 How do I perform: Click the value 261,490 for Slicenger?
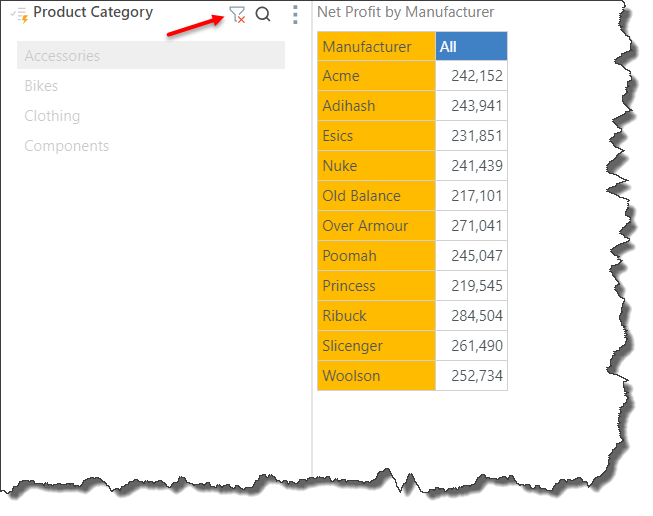coord(471,346)
